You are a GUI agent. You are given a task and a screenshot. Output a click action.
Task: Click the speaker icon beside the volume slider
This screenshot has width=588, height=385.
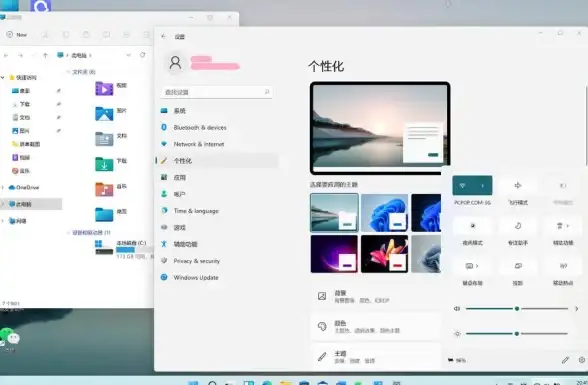[457, 309]
